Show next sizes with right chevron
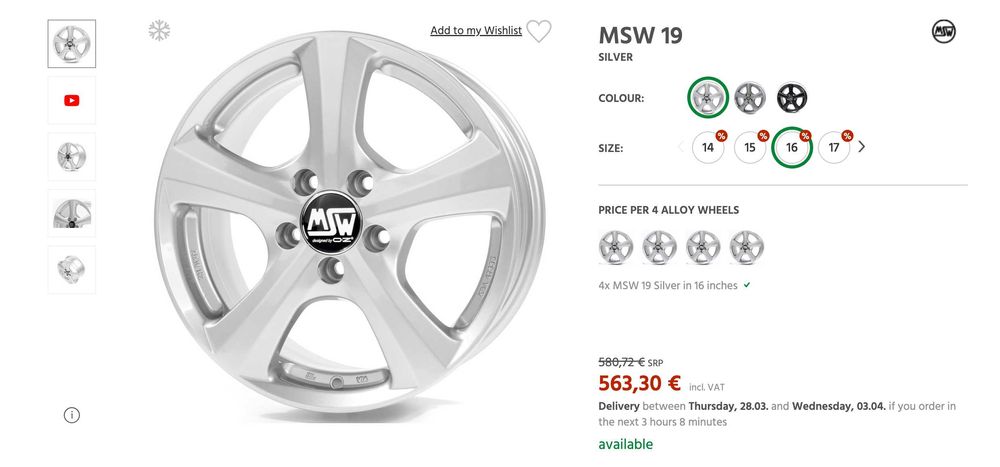Screen dimensions: 1000x467 [862, 147]
